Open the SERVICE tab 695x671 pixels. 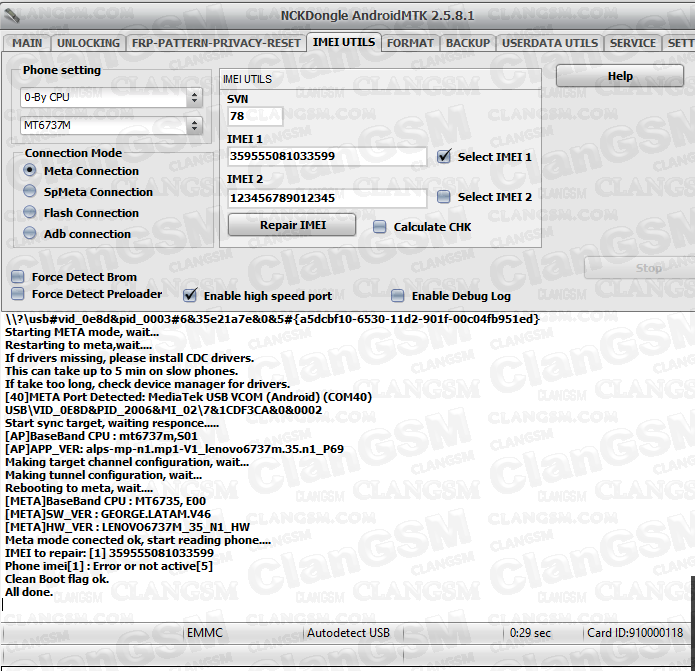pos(633,43)
